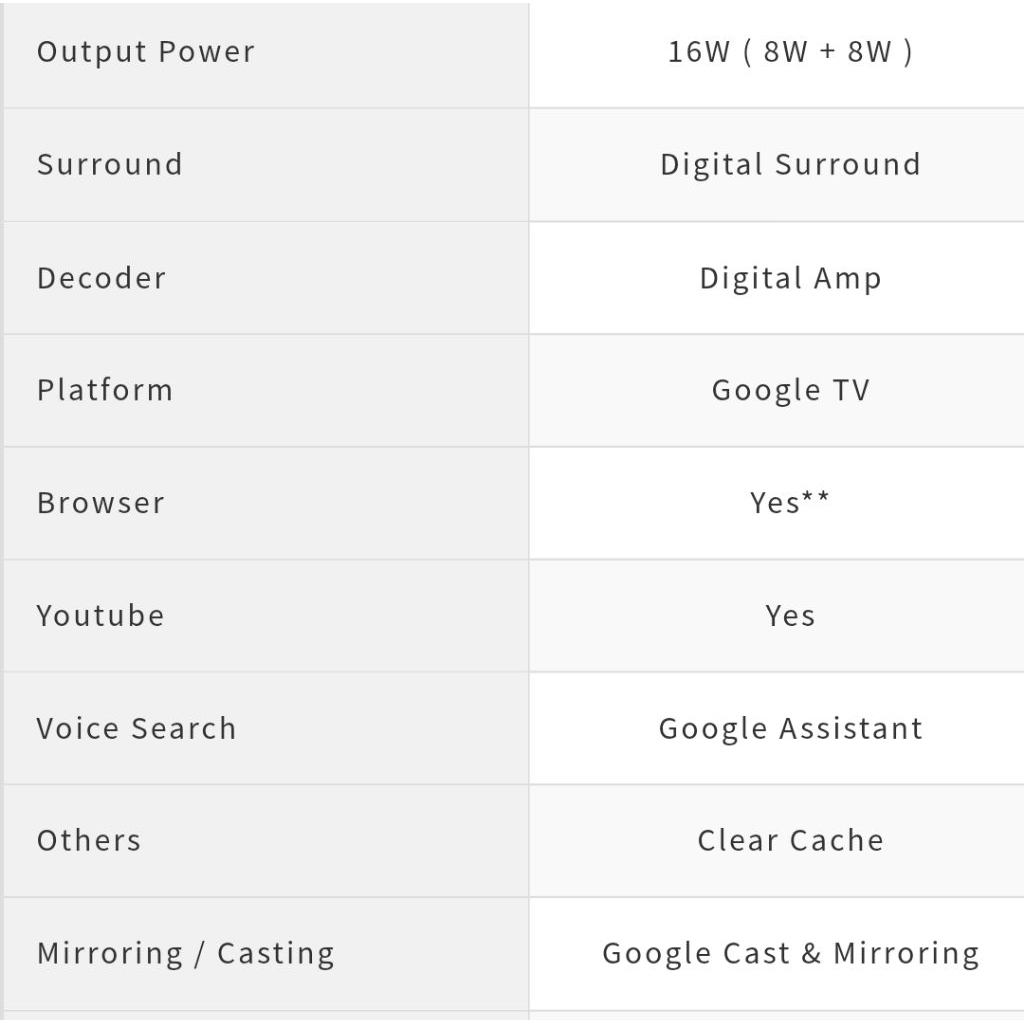Viewport: 1024px width, 1024px height.
Task: Click the Mirroring / Casting label
Action: click(x=186, y=953)
